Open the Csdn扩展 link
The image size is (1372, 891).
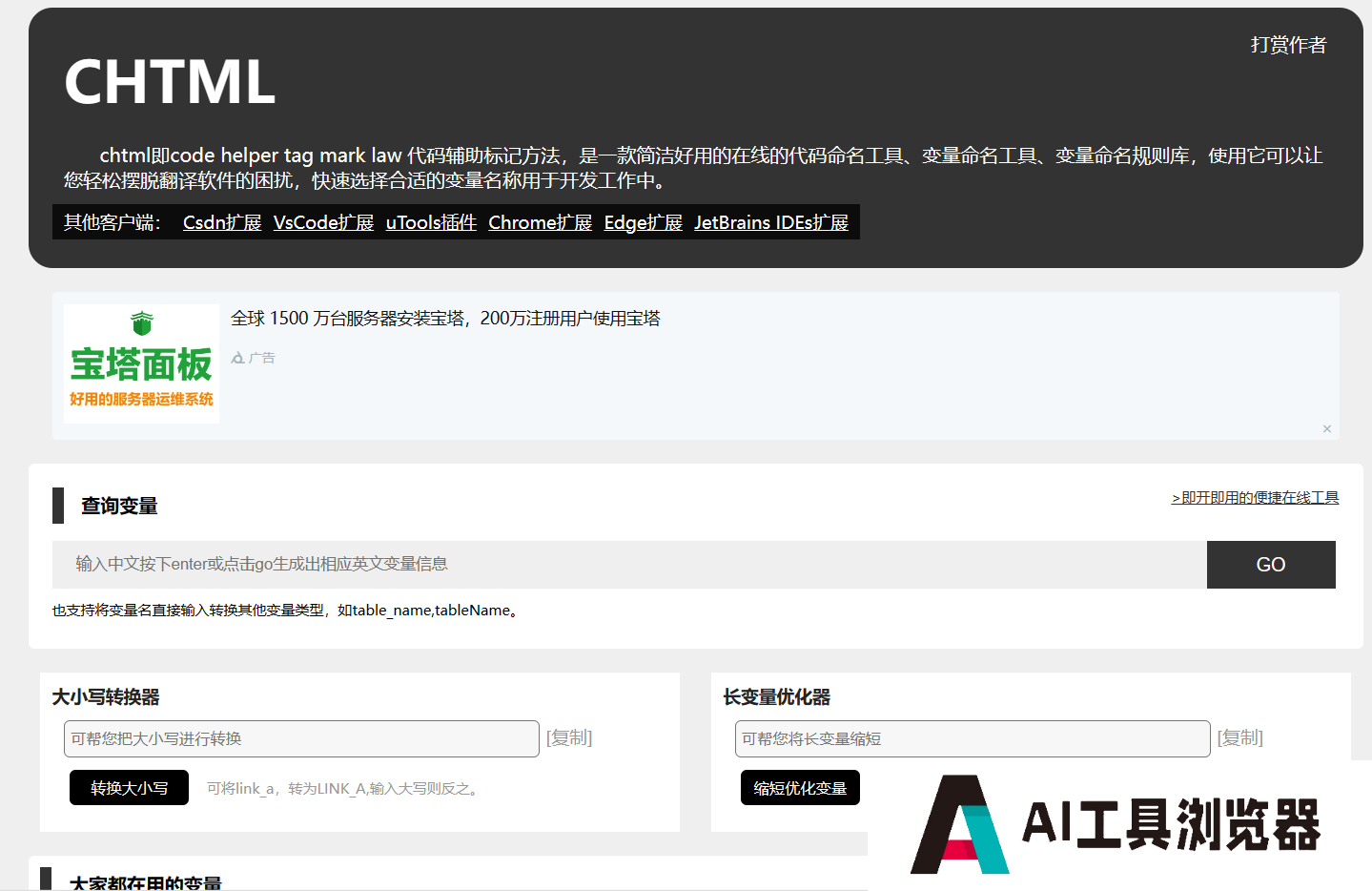pos(222,222)
